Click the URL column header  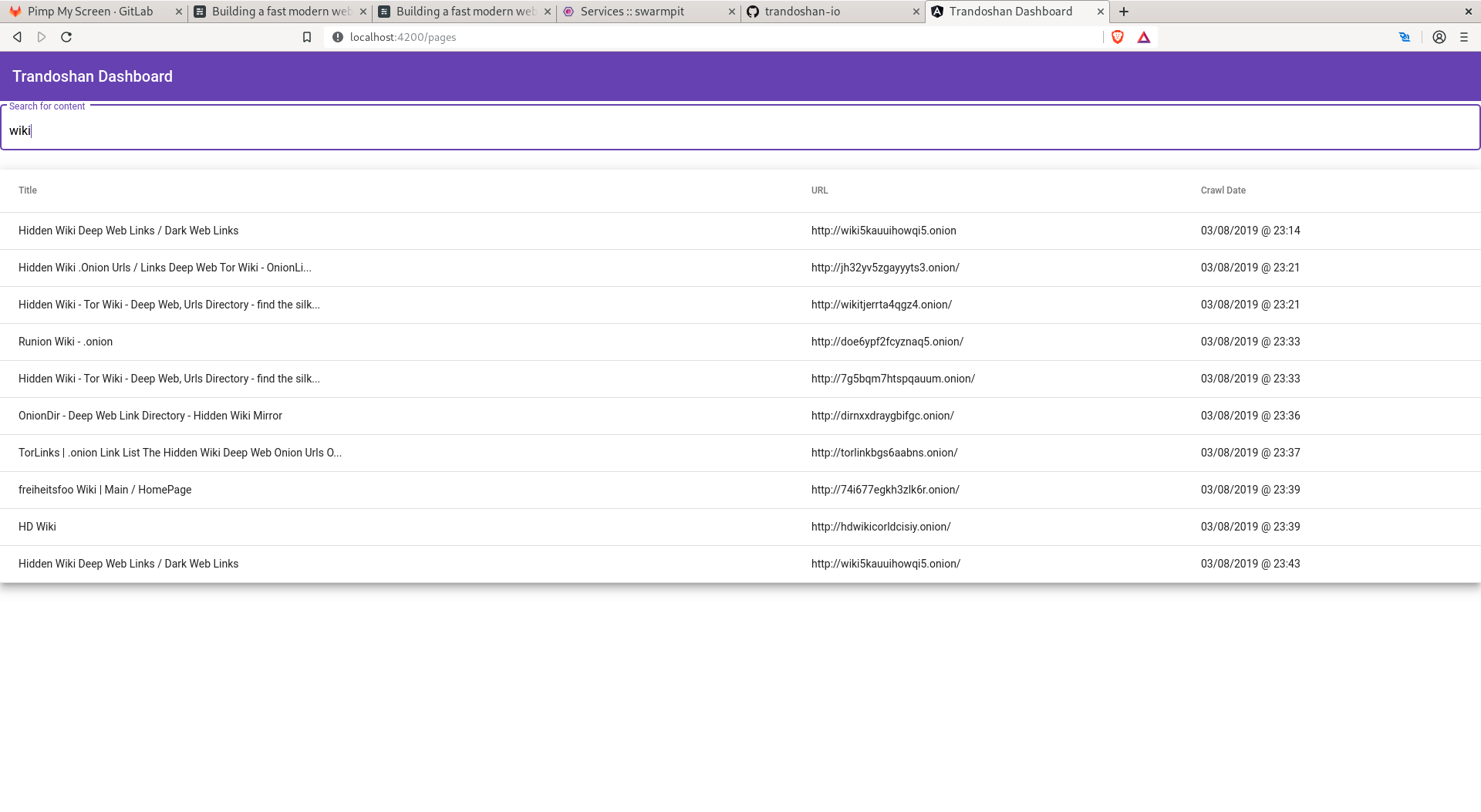[x=820, y=190]
